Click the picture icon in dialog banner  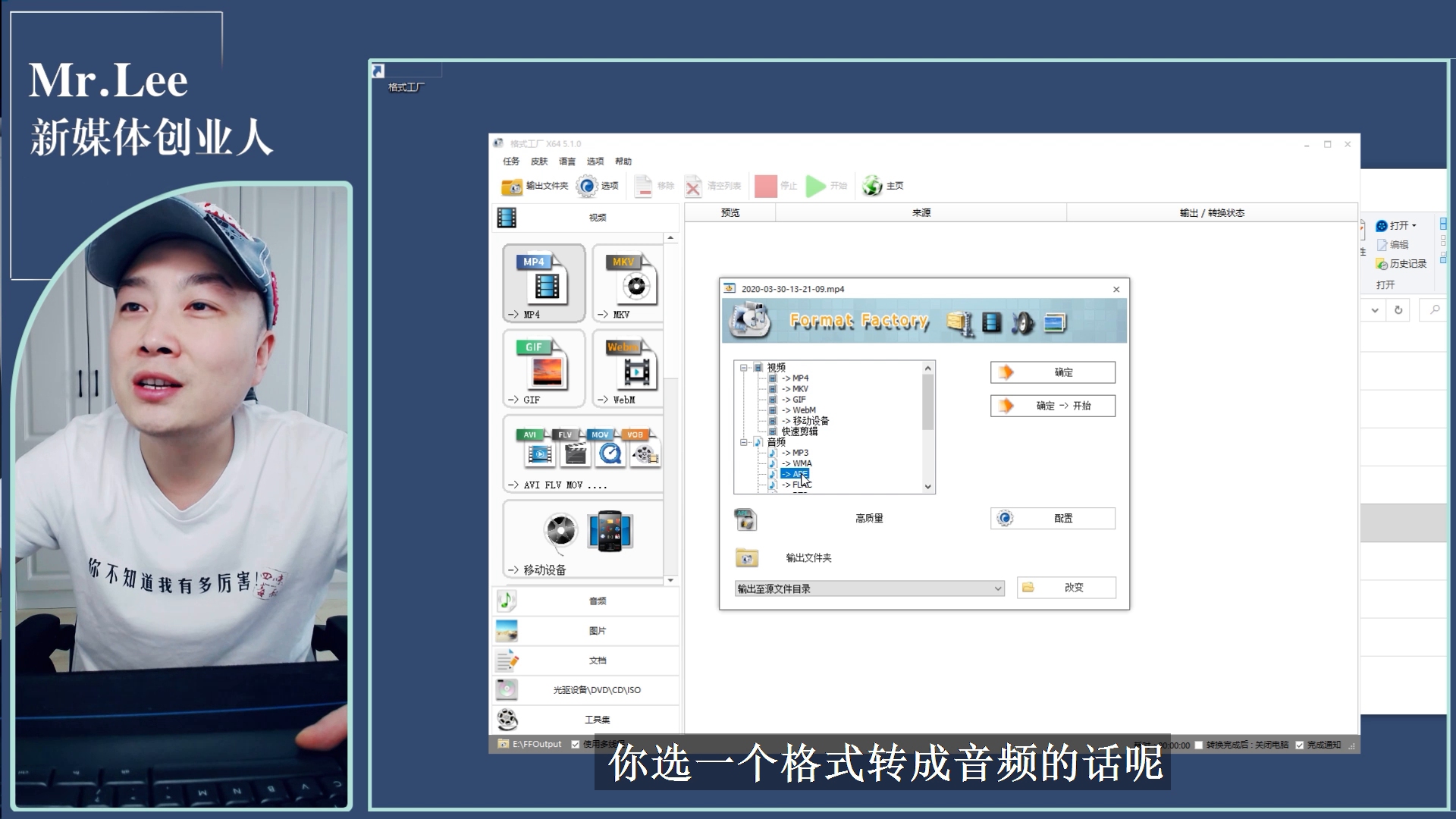(x=1055, y=323)
